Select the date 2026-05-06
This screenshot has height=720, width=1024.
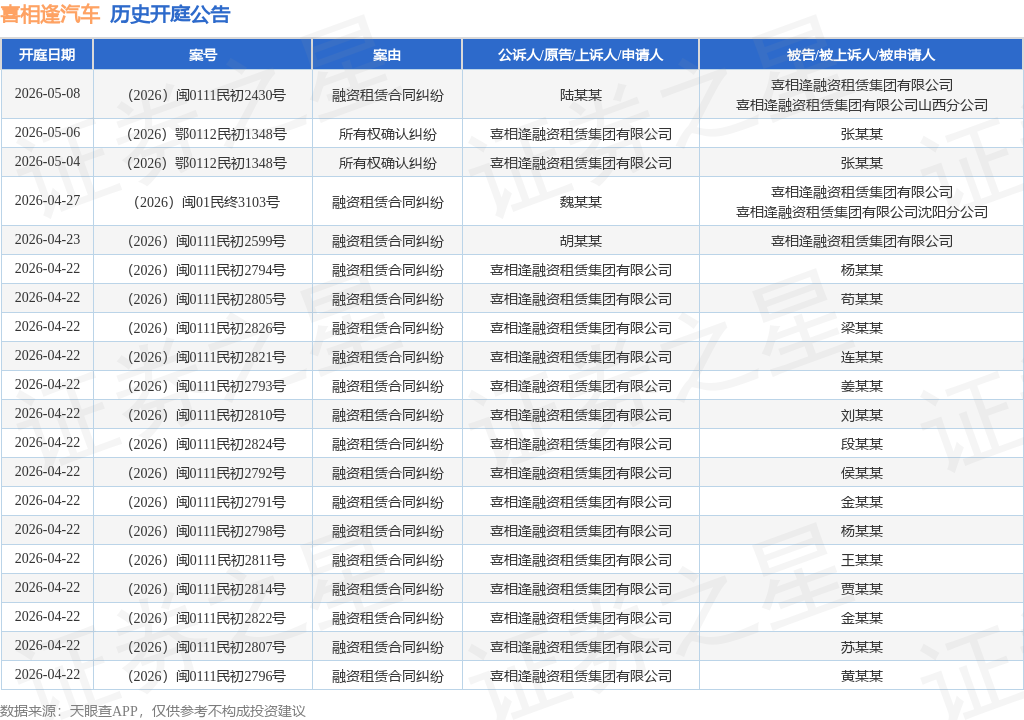click(47, 133)
